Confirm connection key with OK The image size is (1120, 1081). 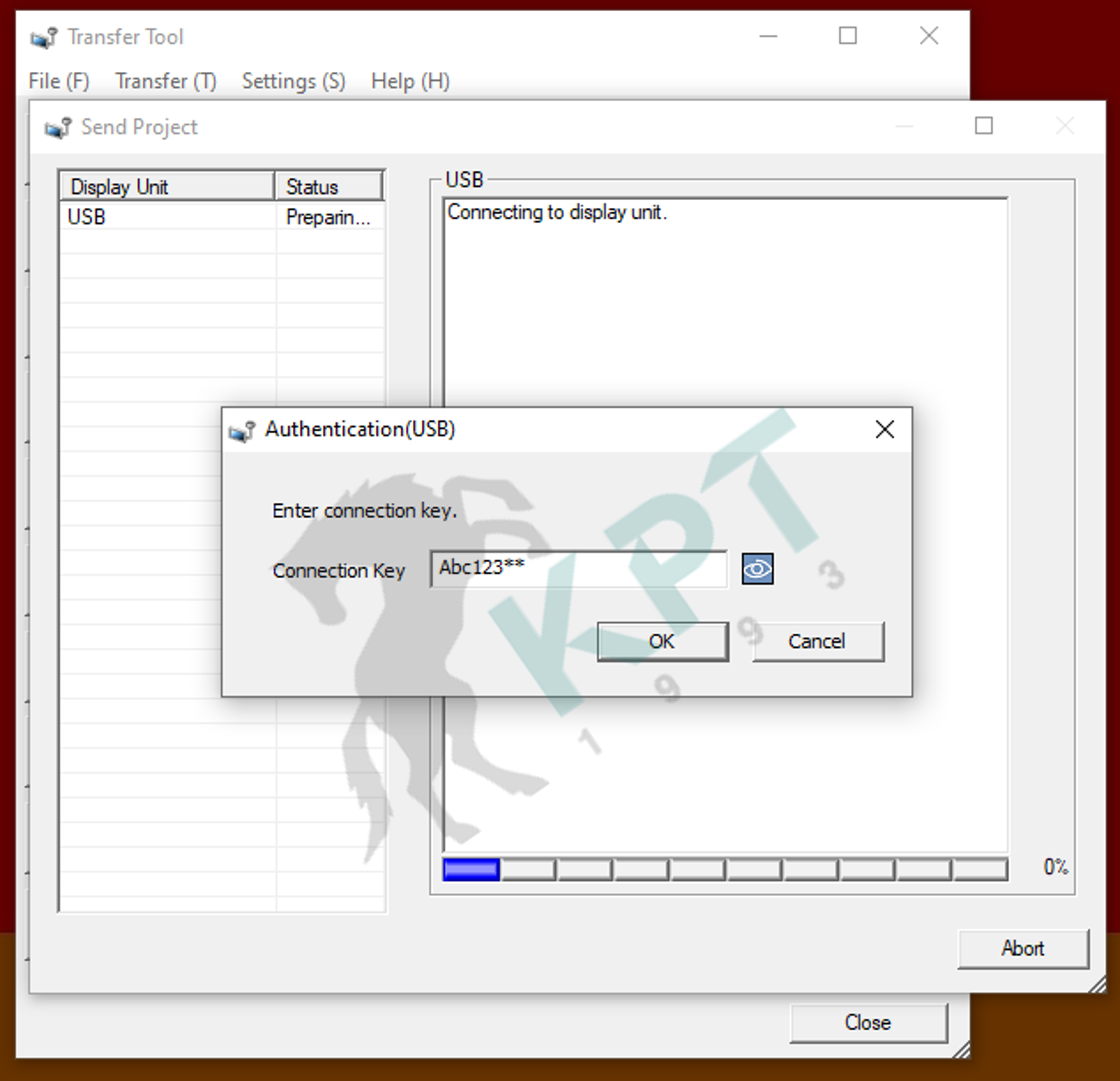tap(663, 642)
